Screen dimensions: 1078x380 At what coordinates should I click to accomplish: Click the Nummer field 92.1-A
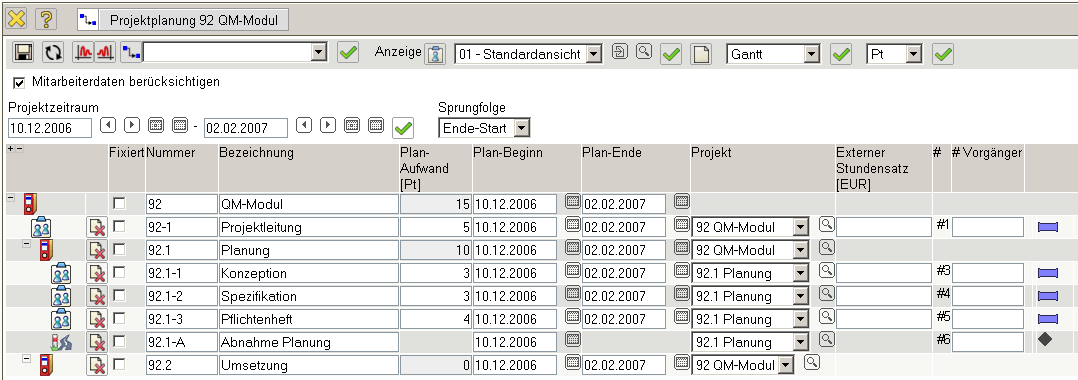[x=182, y=342]
